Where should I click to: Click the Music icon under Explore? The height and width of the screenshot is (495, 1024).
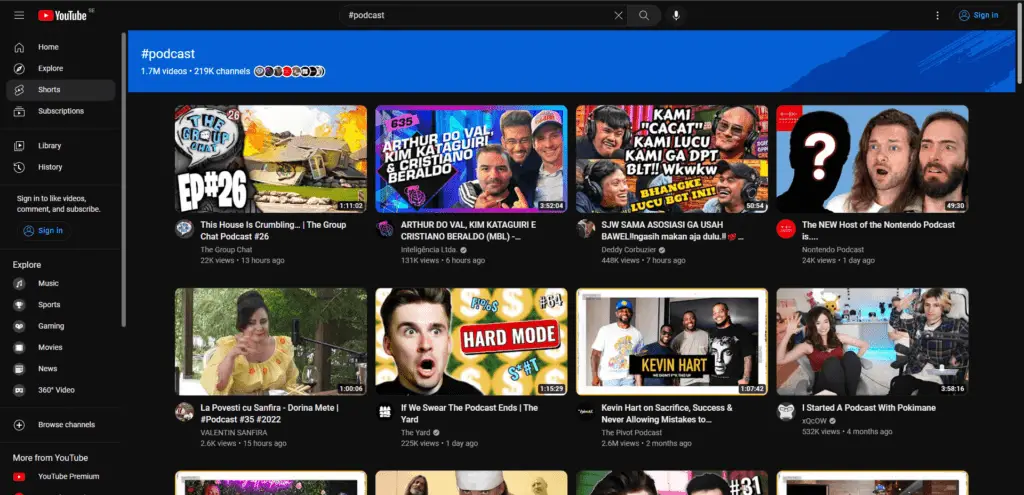click(20, 283)
